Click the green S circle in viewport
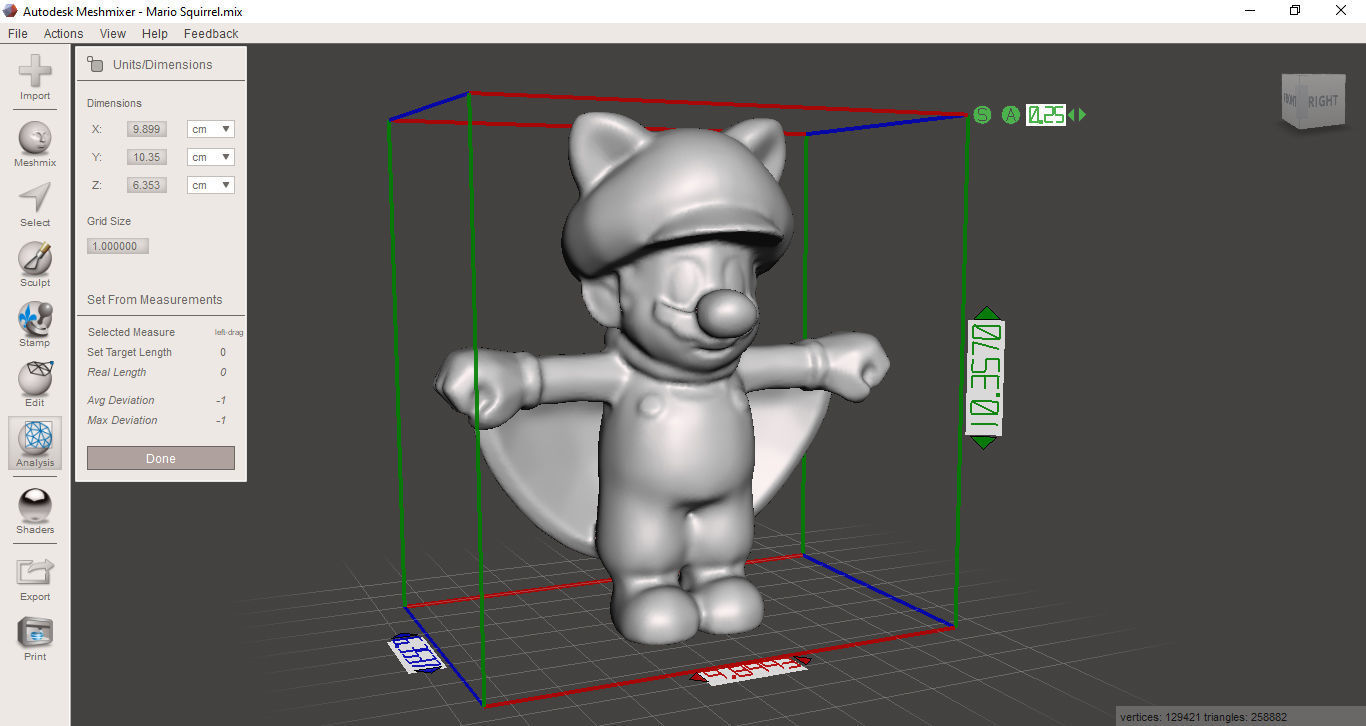Image resolution: width=1366 pixels, height=726 pixels. (x=982, y=115)
